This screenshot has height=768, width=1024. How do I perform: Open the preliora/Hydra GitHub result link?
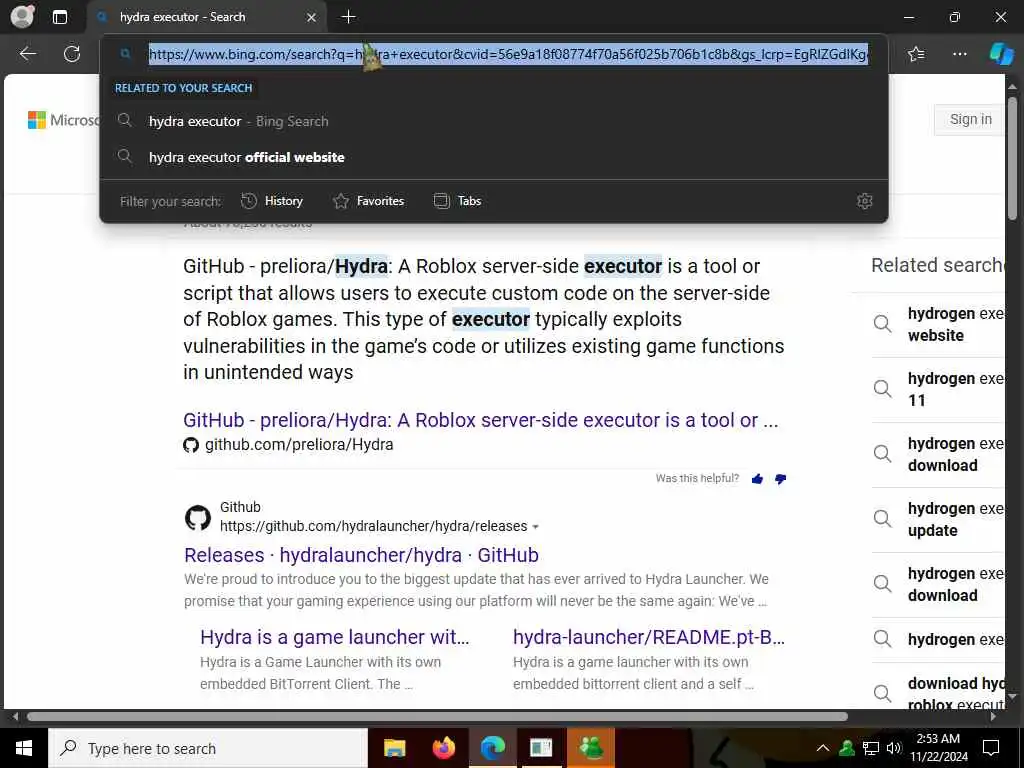(480, 420)
